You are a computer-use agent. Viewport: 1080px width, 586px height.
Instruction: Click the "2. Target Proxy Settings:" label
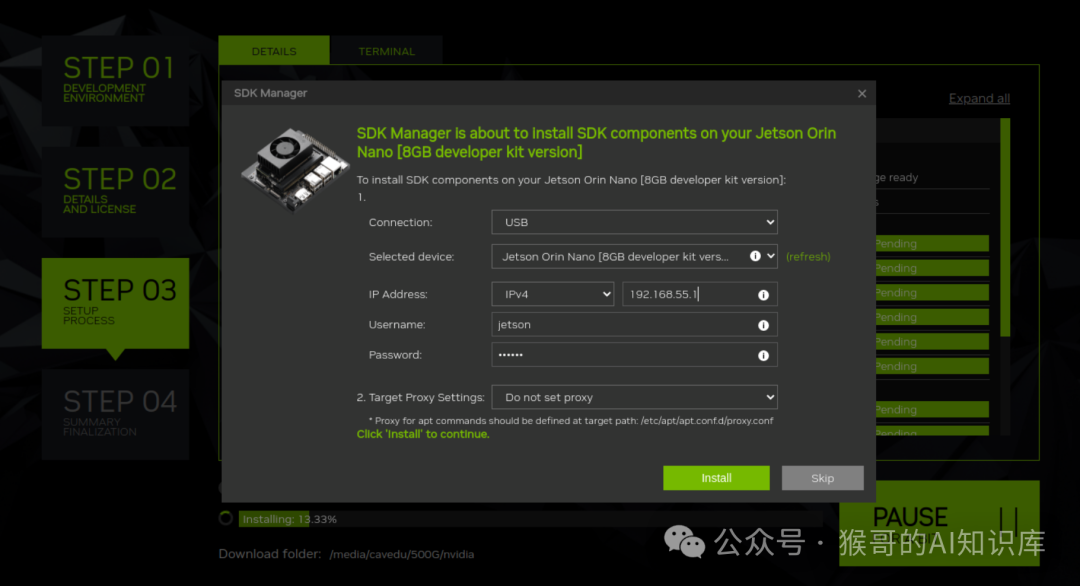(421, 397)
